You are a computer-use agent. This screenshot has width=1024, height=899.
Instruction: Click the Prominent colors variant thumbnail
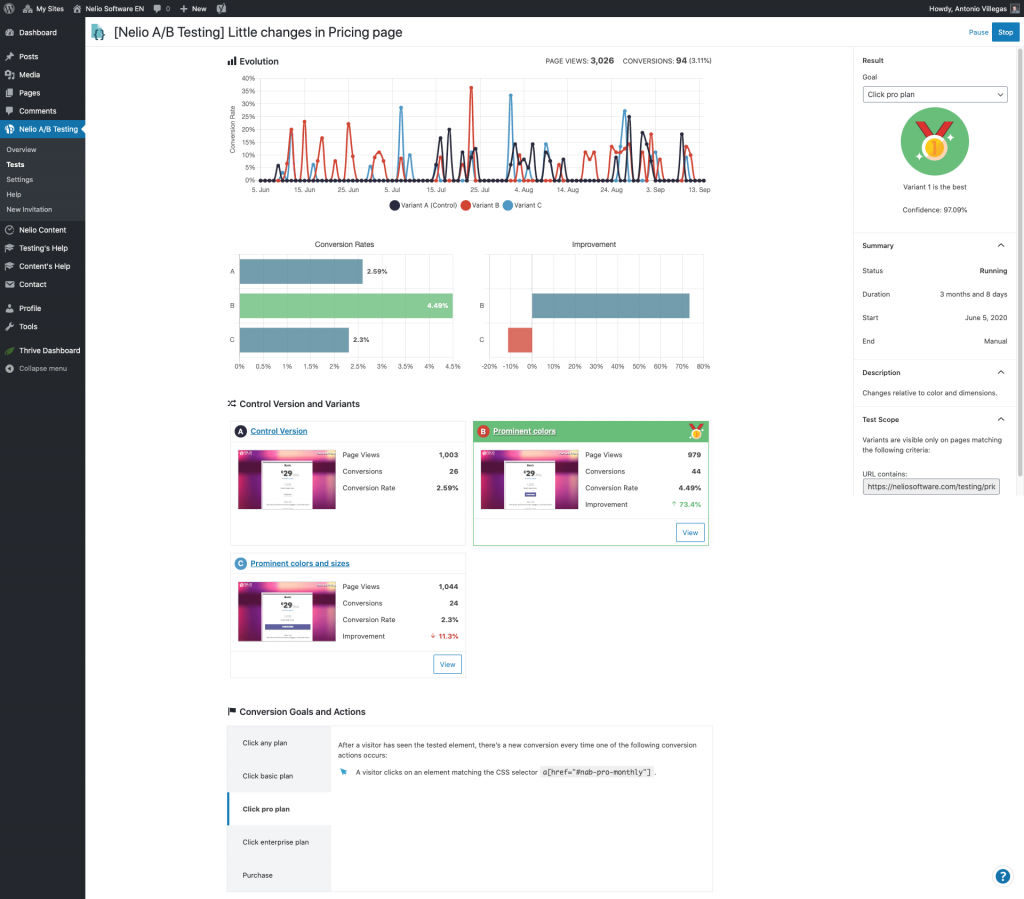pyautogui.click(x=530, y=480)
